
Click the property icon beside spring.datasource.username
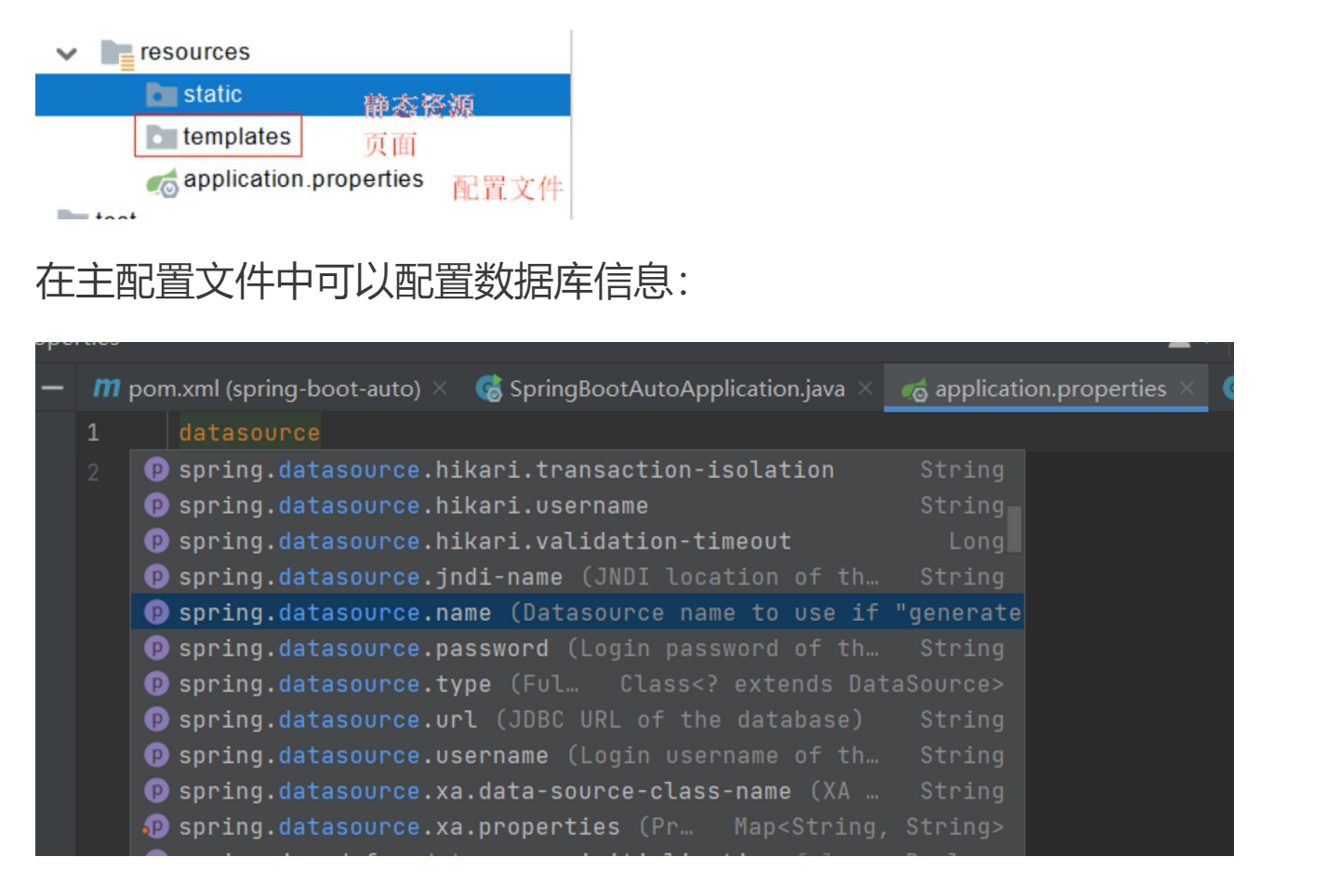(x=156, y=755)
